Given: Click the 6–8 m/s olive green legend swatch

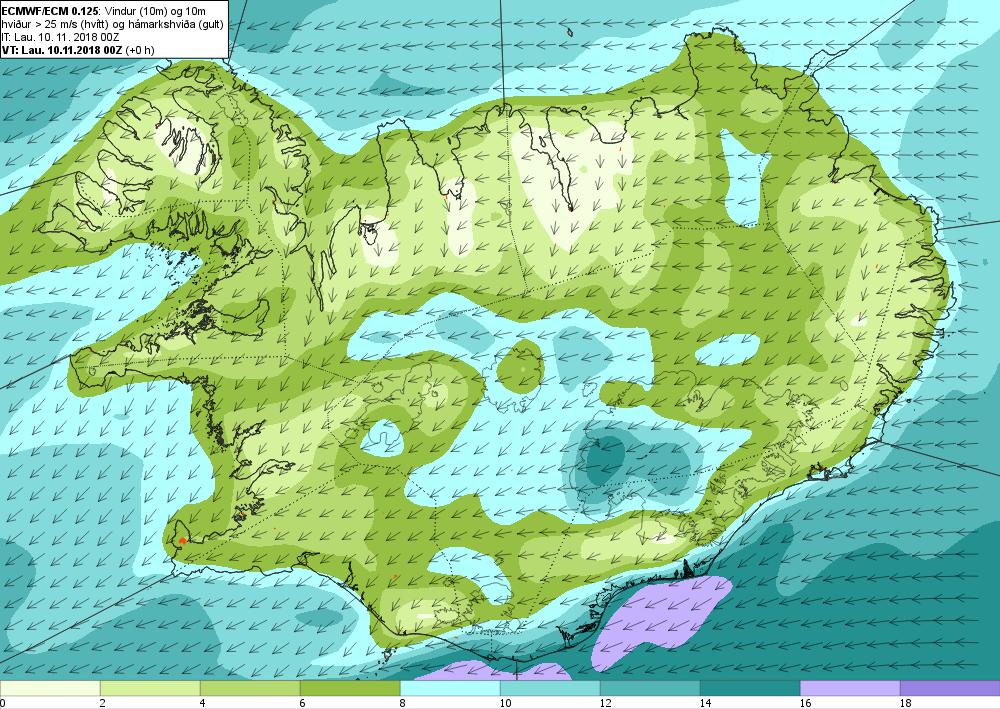Looking at the screenshot, I should pyautogui.click(x=350, y=688).
